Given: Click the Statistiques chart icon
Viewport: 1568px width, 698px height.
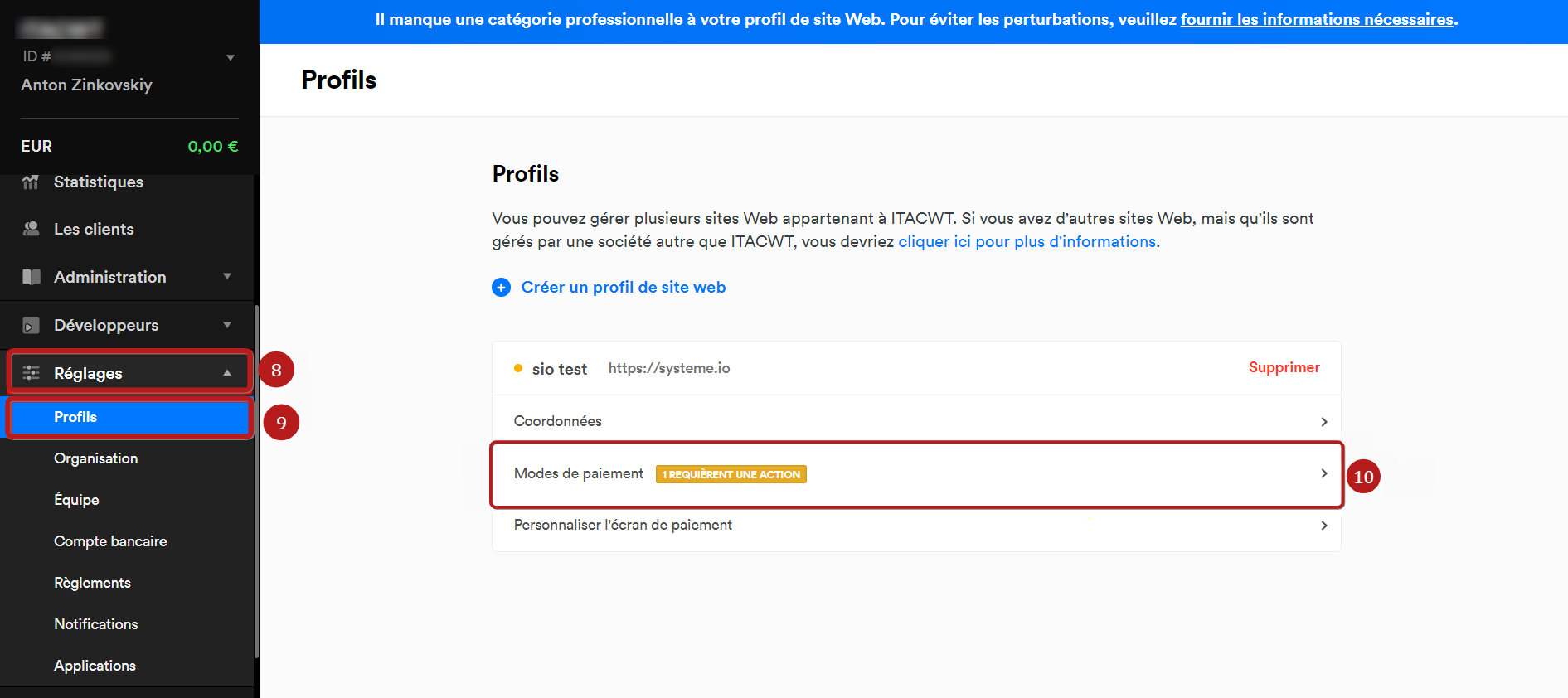Looking at the screenshot, I should (31, 182).
